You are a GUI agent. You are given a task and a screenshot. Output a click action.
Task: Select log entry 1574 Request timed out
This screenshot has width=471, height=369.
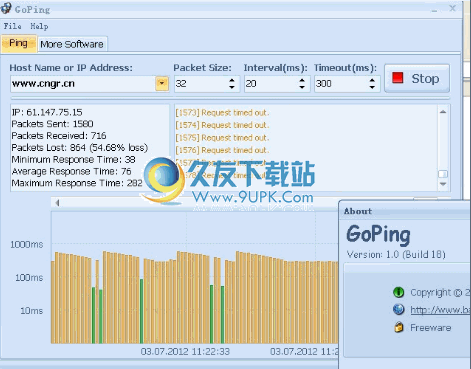[x=222, y=125]
